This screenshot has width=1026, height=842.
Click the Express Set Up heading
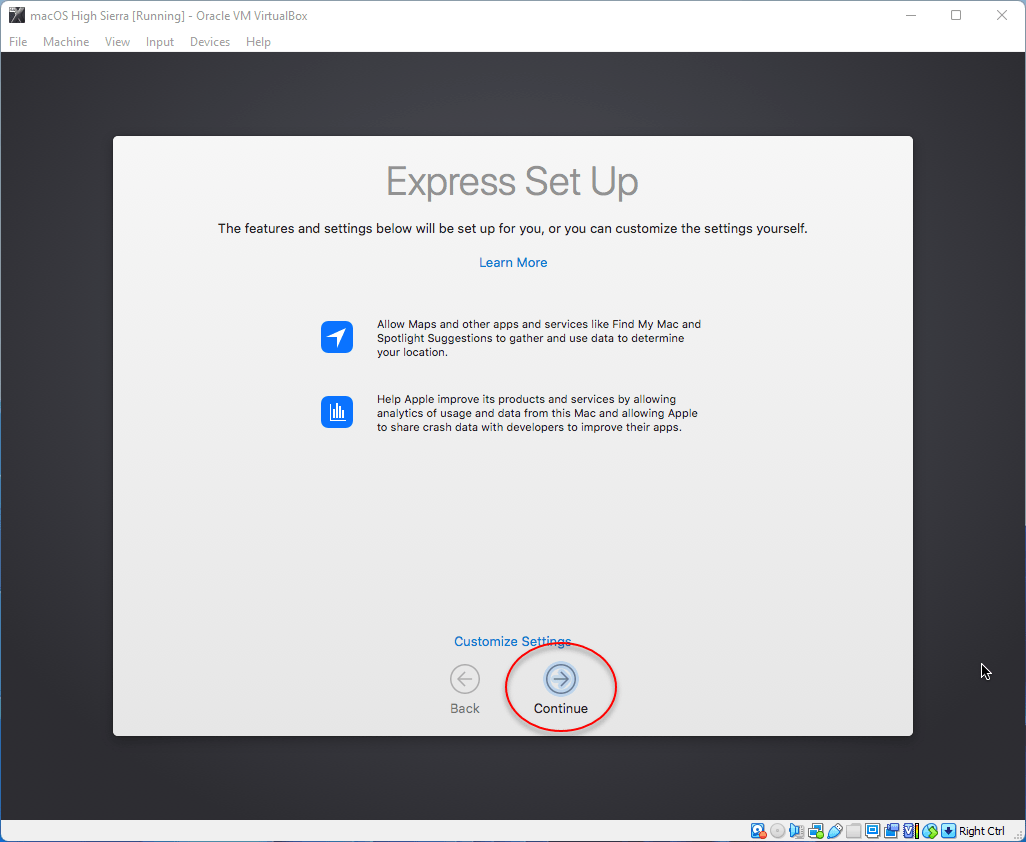click(512, 181)
